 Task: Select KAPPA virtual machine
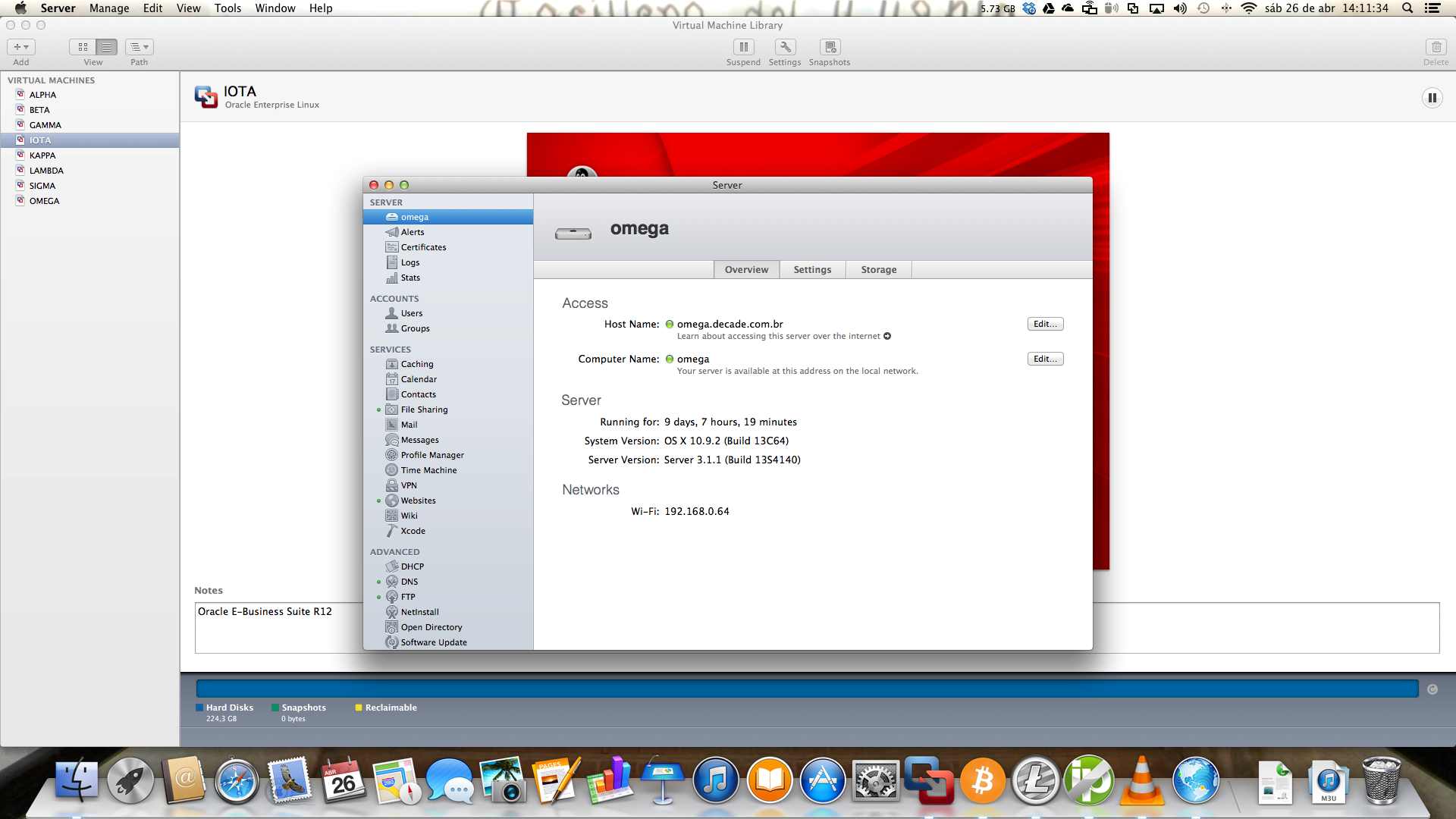89,155
